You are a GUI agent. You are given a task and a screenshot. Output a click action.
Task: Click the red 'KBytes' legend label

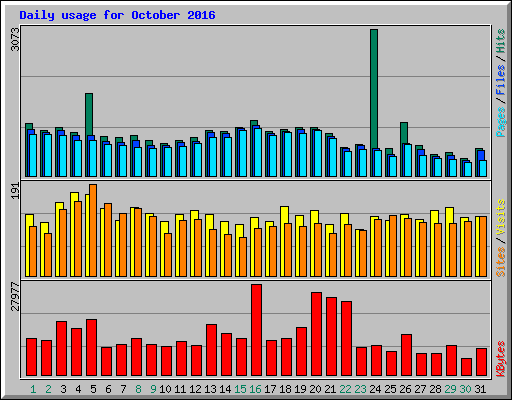point(501,359)
